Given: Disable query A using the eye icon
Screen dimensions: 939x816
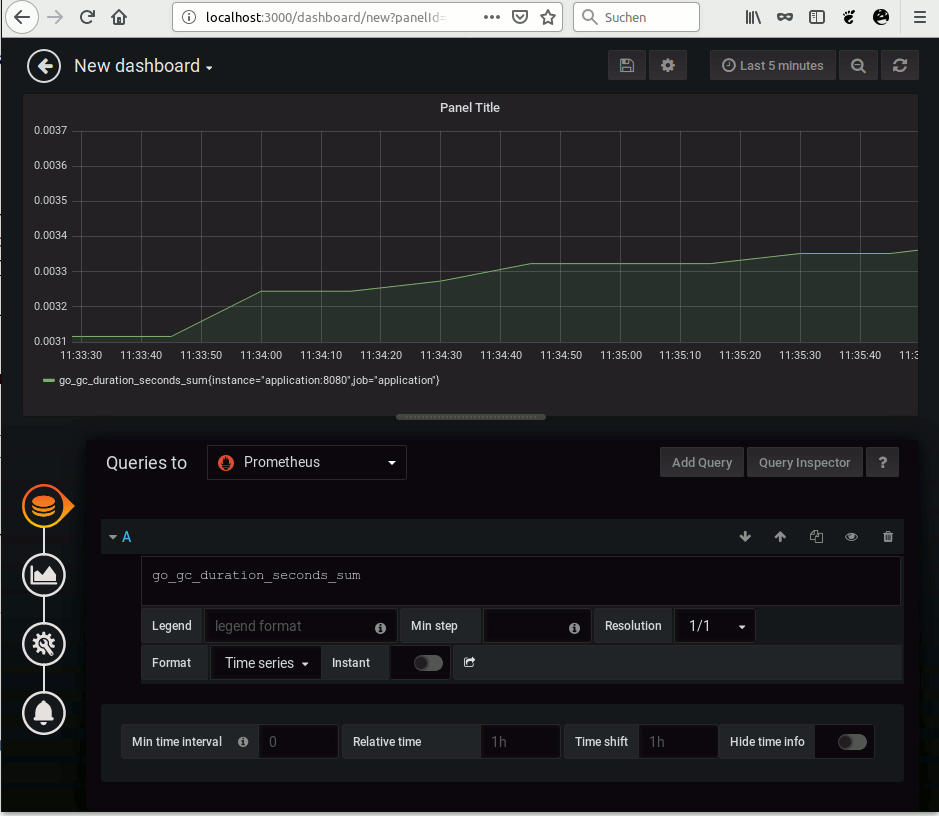Looking at the screenshot, I should pos(851,537).
